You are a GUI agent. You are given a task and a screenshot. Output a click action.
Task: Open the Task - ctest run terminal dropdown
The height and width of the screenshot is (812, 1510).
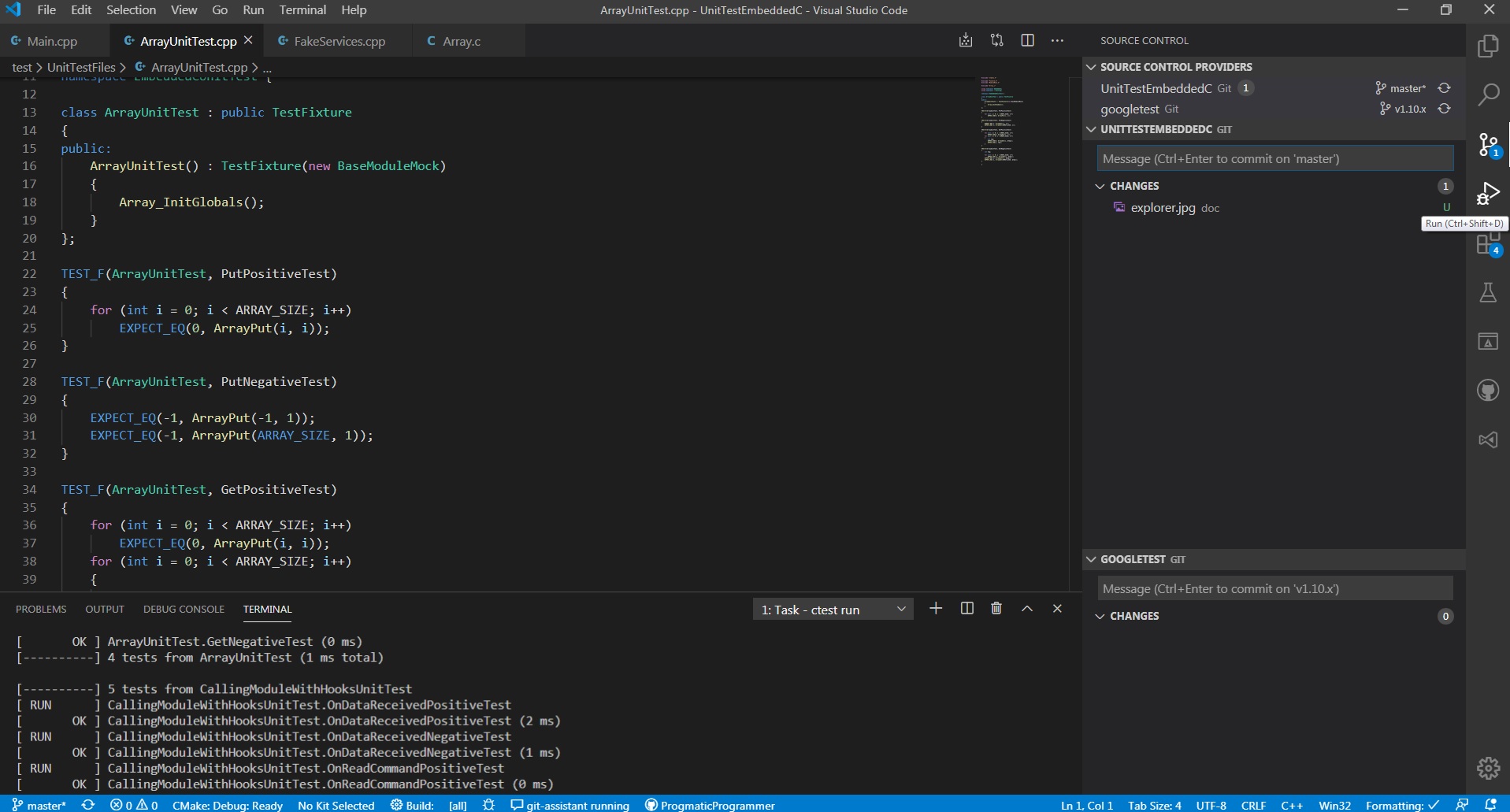833,610
